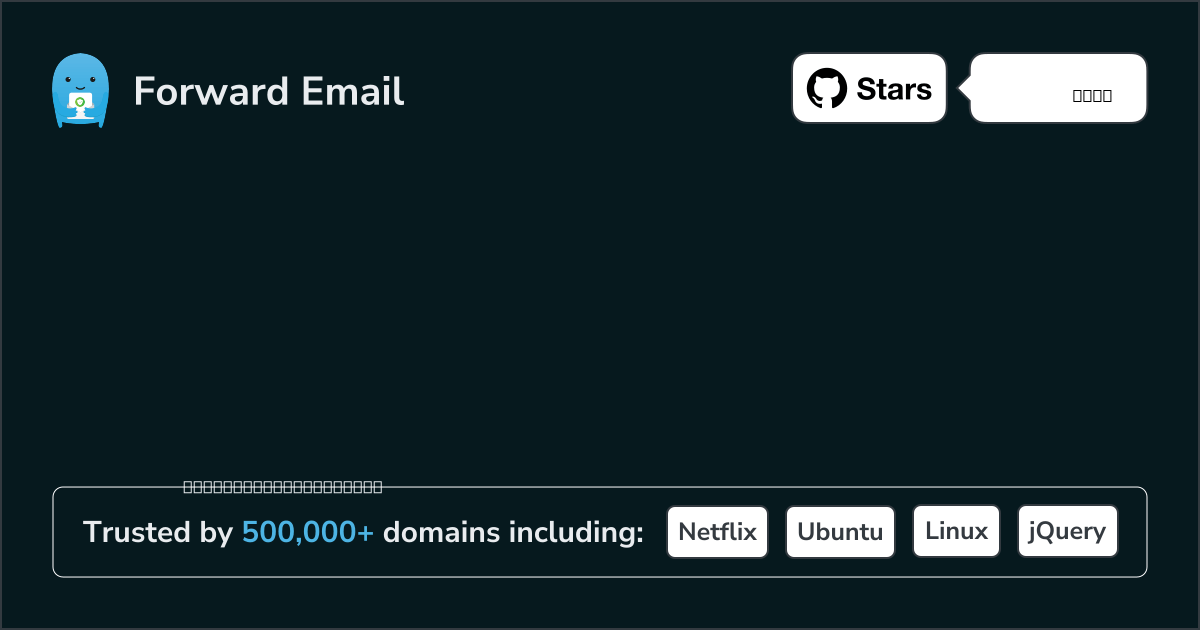The height and width of the screenshot is (630, 1200).
Task: Click the word "Stars" label
Action: (894, 89)
